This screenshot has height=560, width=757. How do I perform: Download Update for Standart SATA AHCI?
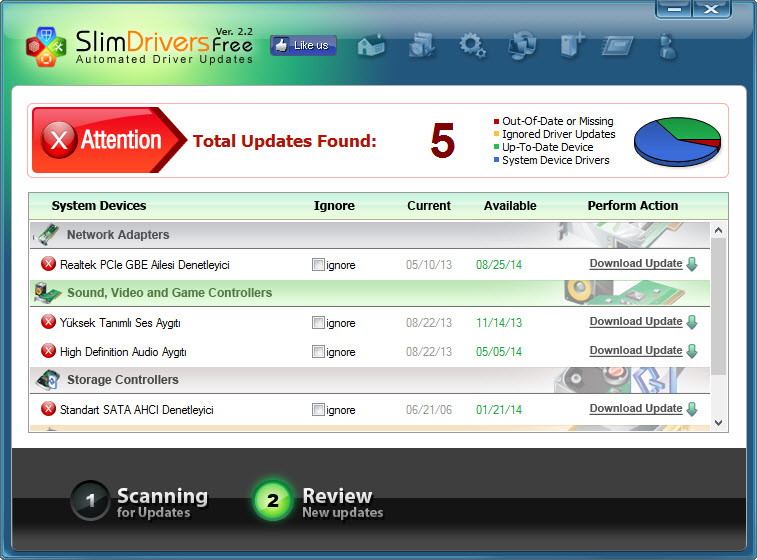coord(636,408)
